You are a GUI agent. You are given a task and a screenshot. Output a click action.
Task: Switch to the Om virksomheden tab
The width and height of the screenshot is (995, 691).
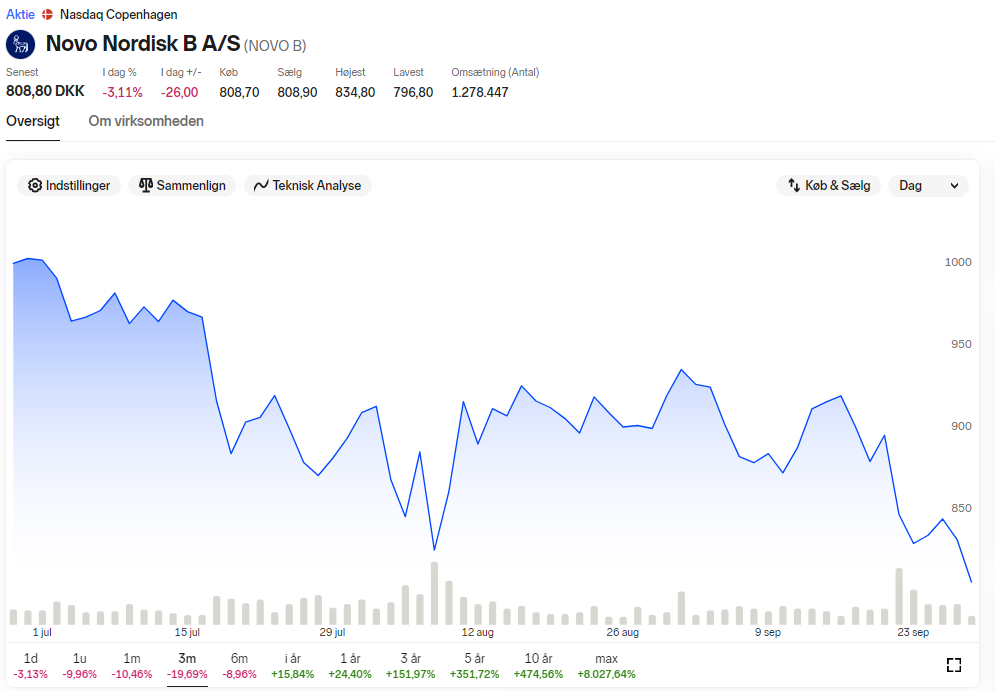[x=146, y=121]
